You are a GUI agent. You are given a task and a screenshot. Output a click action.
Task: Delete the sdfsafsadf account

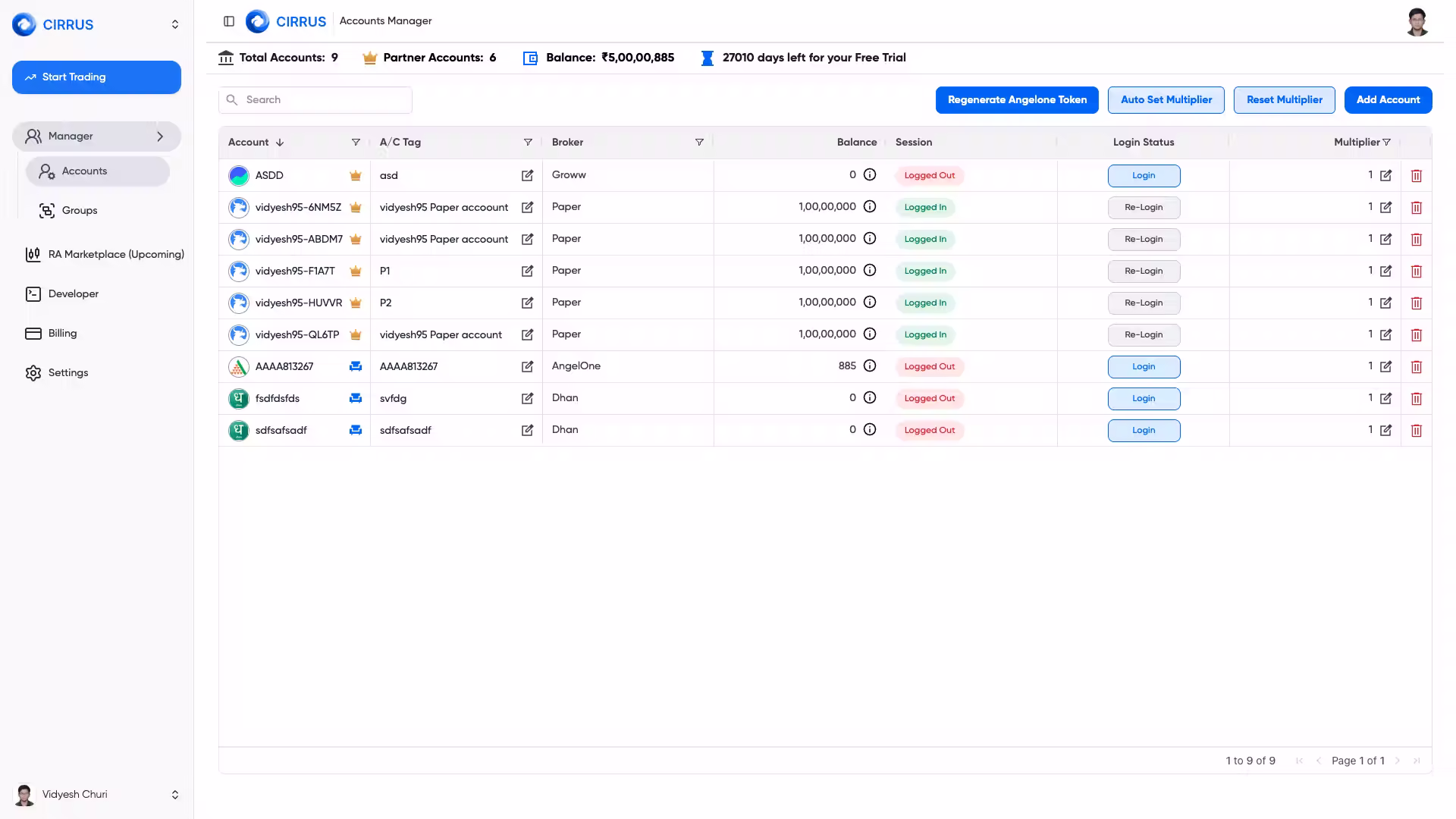coord(1416,431)
